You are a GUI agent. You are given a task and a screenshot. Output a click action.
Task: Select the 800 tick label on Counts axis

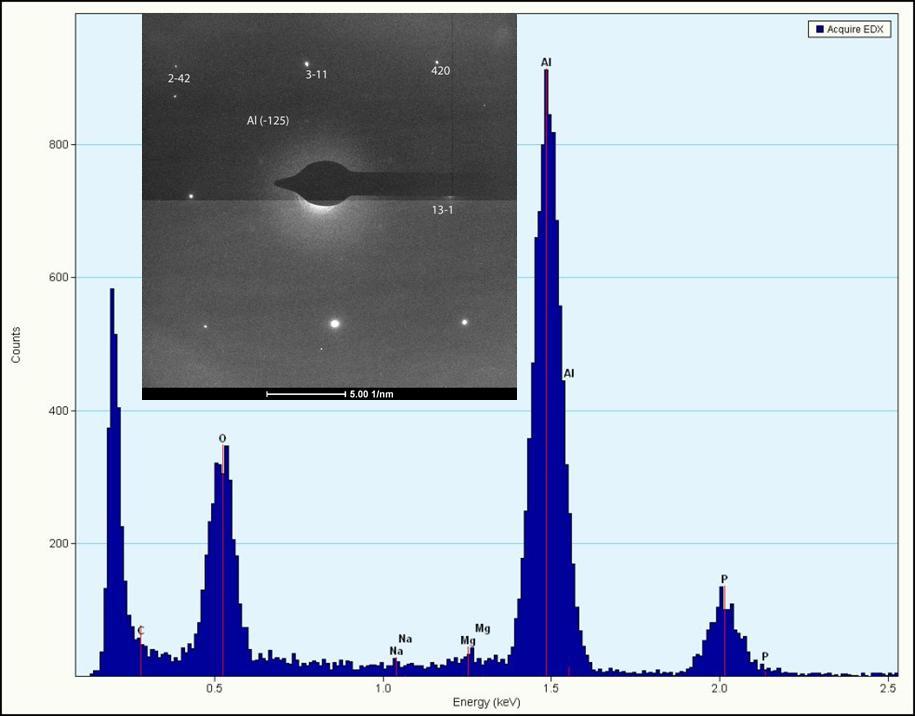click(60, 145)
